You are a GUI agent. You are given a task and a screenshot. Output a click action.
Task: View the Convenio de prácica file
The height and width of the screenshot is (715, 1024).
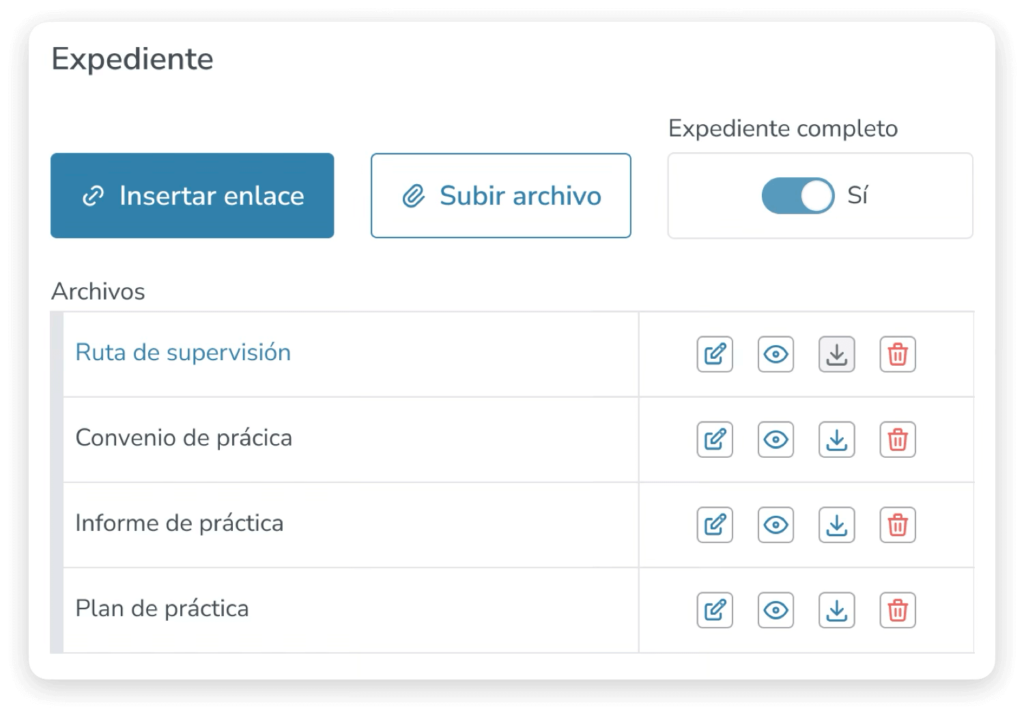tap(776, 439)
